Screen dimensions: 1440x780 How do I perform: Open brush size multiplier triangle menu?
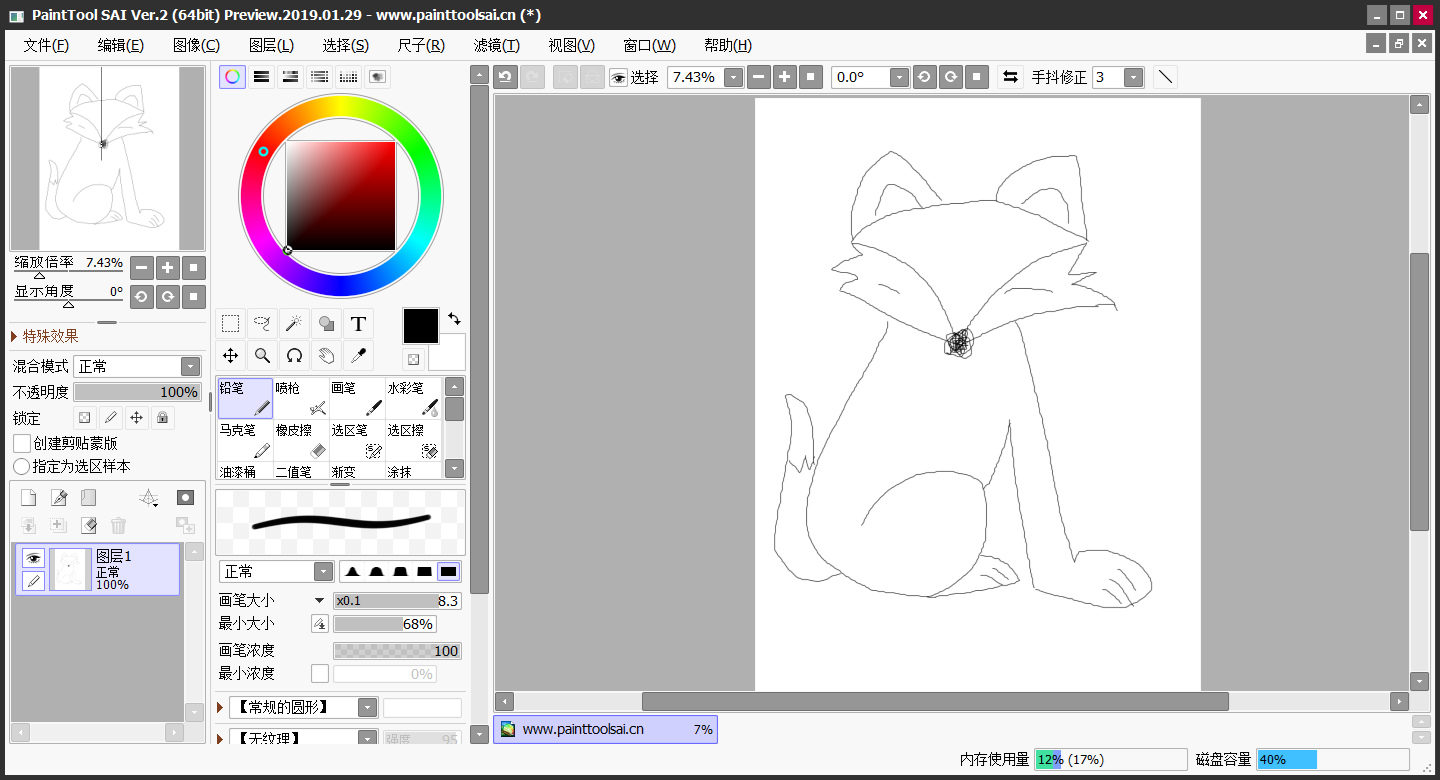[320, 601]
